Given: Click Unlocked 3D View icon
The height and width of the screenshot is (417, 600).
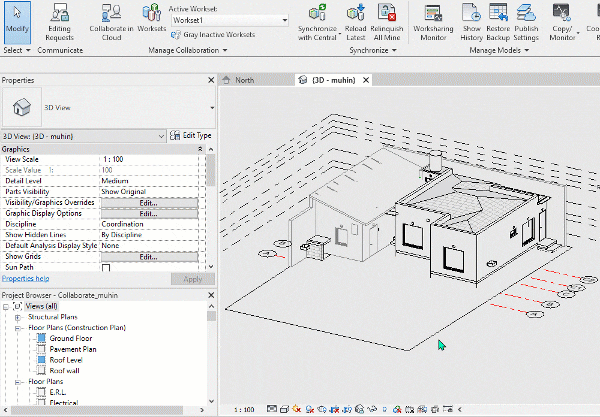Looking at the screenshot, I should point(359,409).
